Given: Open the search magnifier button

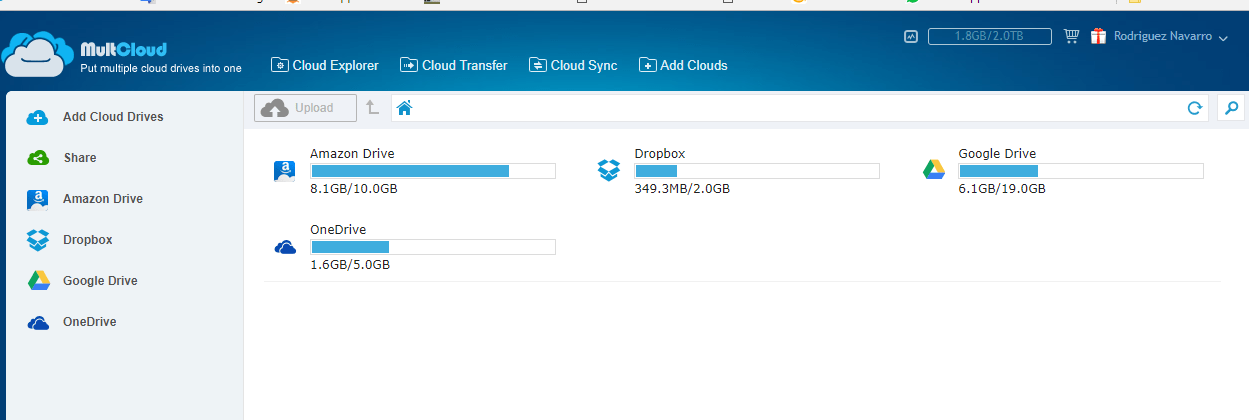Looking at the screenshot, I should (1231, 108).
